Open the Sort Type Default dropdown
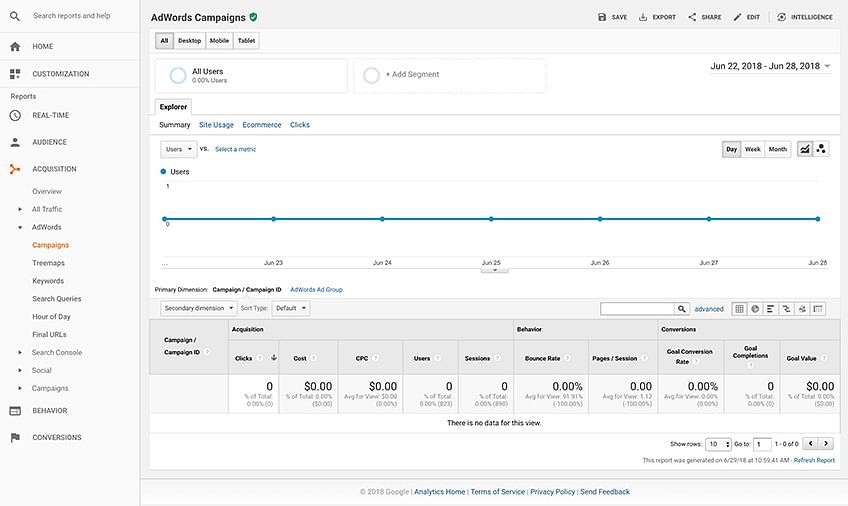The image size is (848, 506). pos(291,308)
